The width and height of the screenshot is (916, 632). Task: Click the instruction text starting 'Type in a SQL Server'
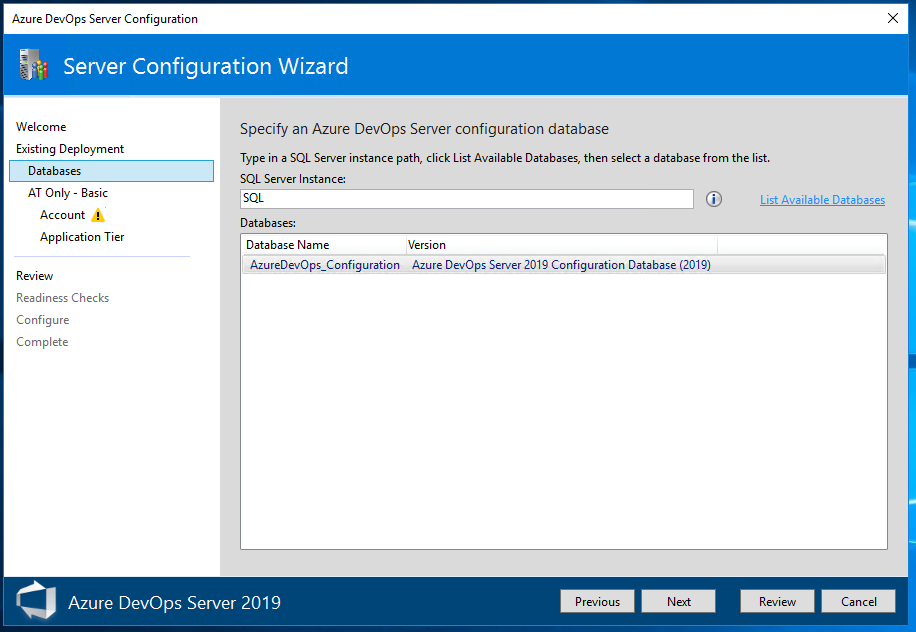point(505,158)
